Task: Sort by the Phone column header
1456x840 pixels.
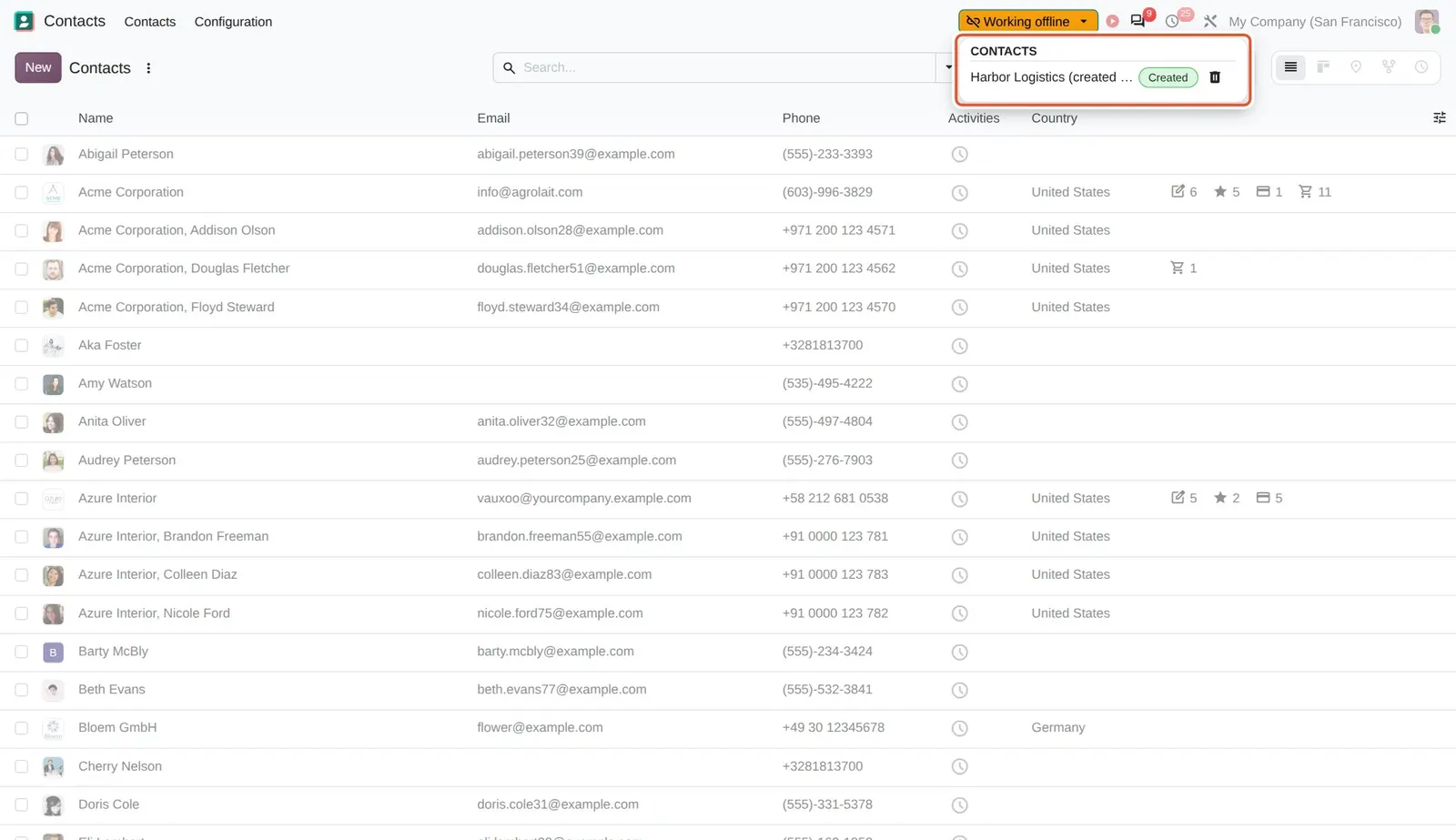Action: pos(801,118)
